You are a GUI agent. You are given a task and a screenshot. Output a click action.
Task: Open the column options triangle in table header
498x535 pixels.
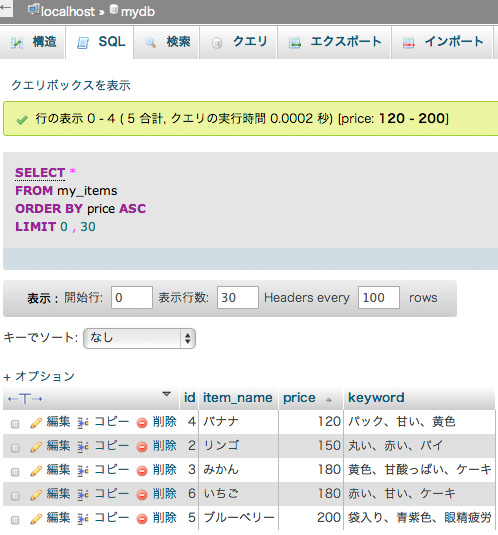click(x=166, y=394)
